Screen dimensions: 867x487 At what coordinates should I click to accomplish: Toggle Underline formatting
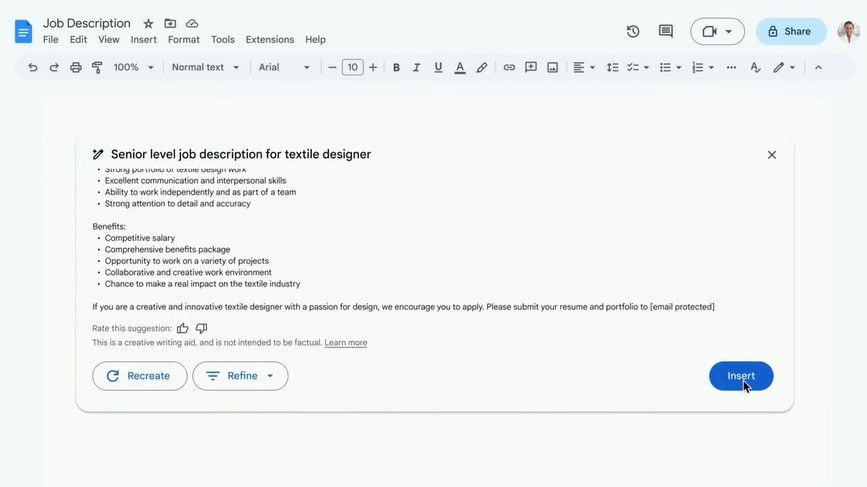pos(438,68)
